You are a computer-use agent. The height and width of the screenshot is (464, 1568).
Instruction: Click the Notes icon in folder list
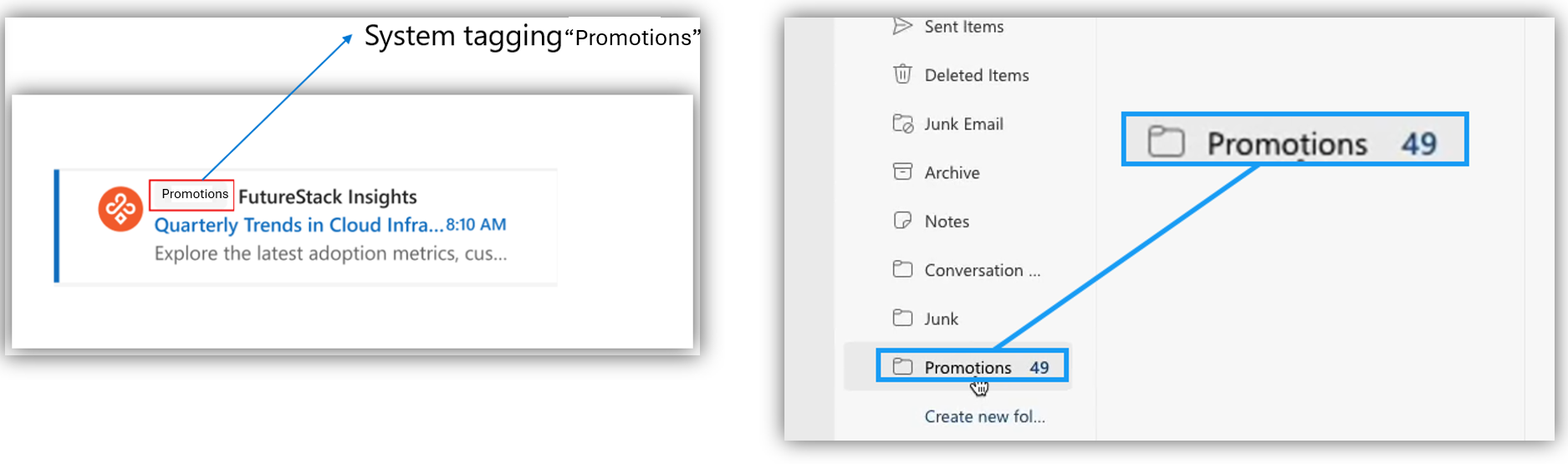point(902,221)
